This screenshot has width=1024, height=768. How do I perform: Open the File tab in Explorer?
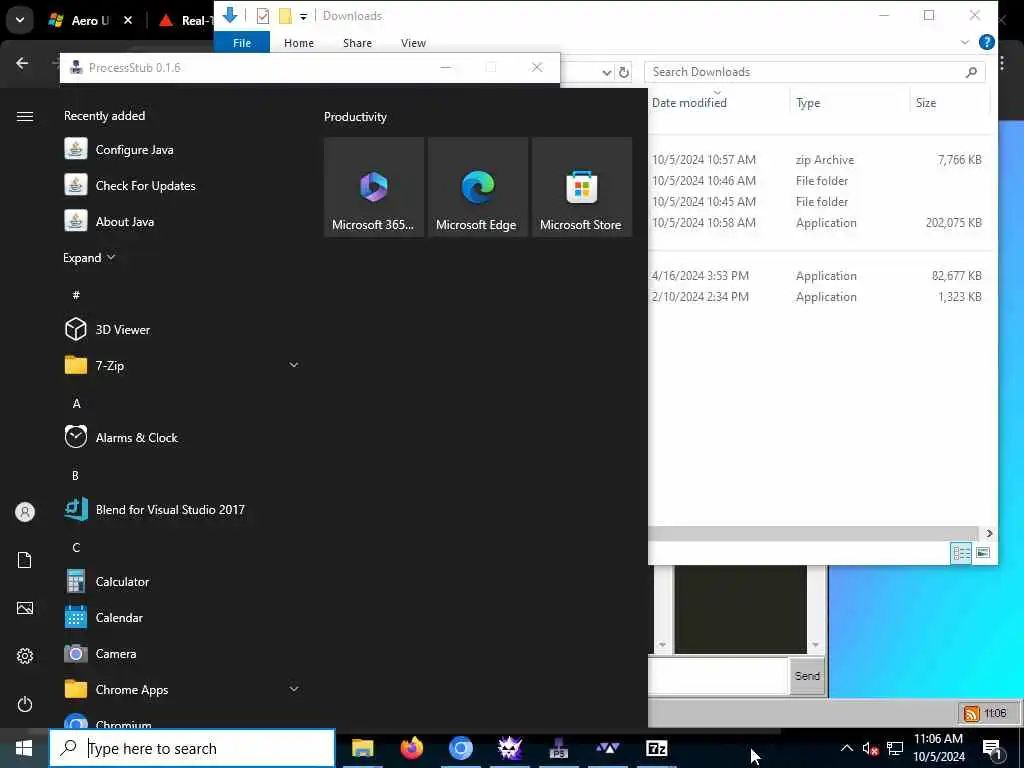click(242, 42)
